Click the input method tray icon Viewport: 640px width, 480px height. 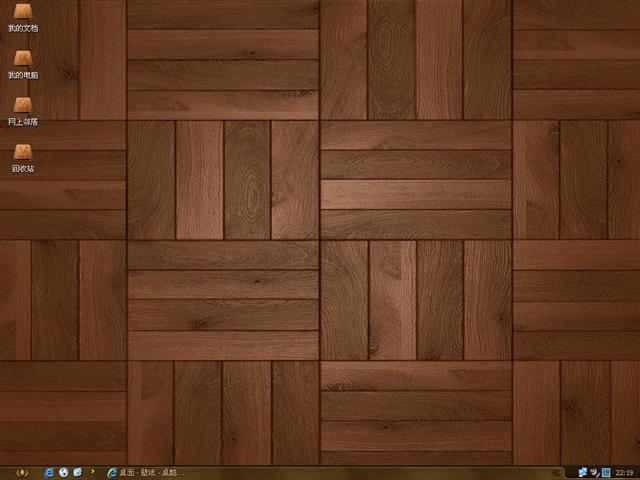[595, 473]
